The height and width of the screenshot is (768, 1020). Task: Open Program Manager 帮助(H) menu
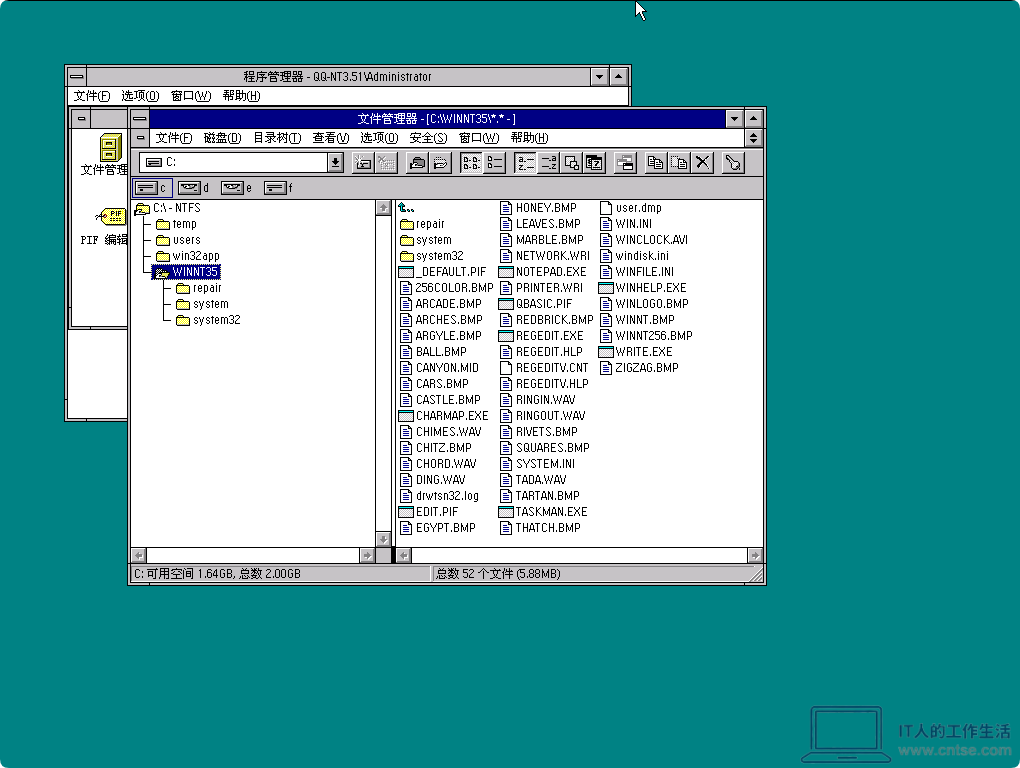[241, 96]
